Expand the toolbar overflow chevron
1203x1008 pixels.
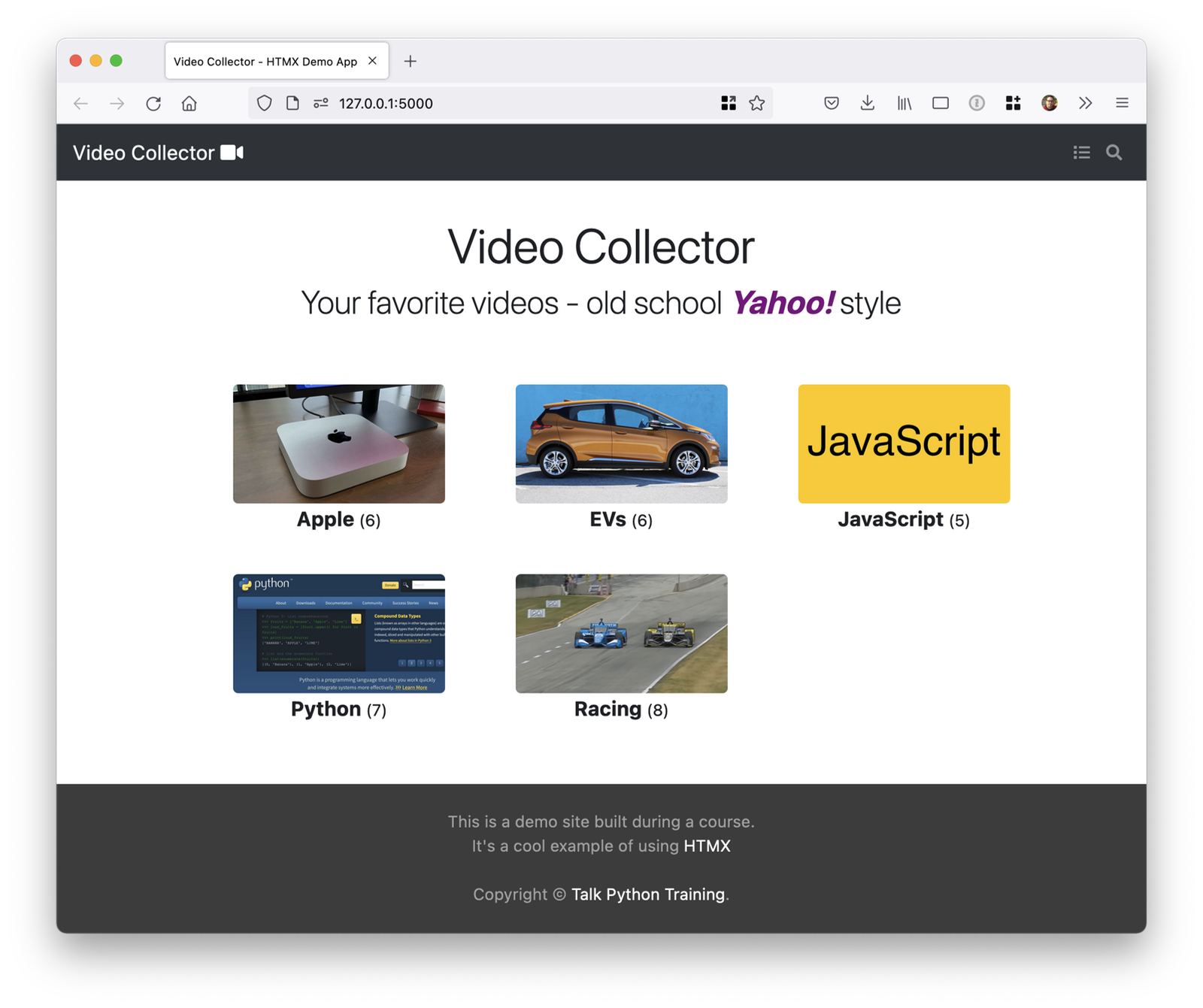coord(1085,103)
